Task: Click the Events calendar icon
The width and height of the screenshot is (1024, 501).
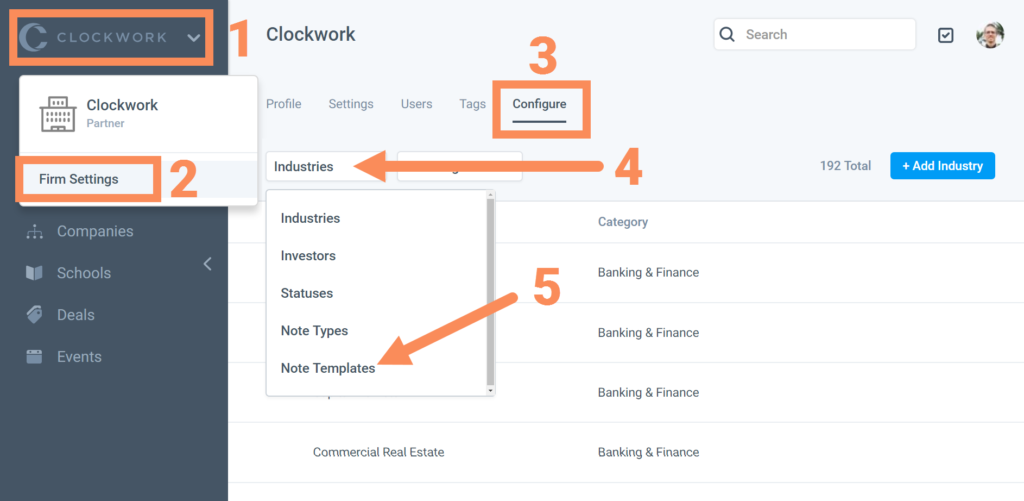Action: coord(35,357)
